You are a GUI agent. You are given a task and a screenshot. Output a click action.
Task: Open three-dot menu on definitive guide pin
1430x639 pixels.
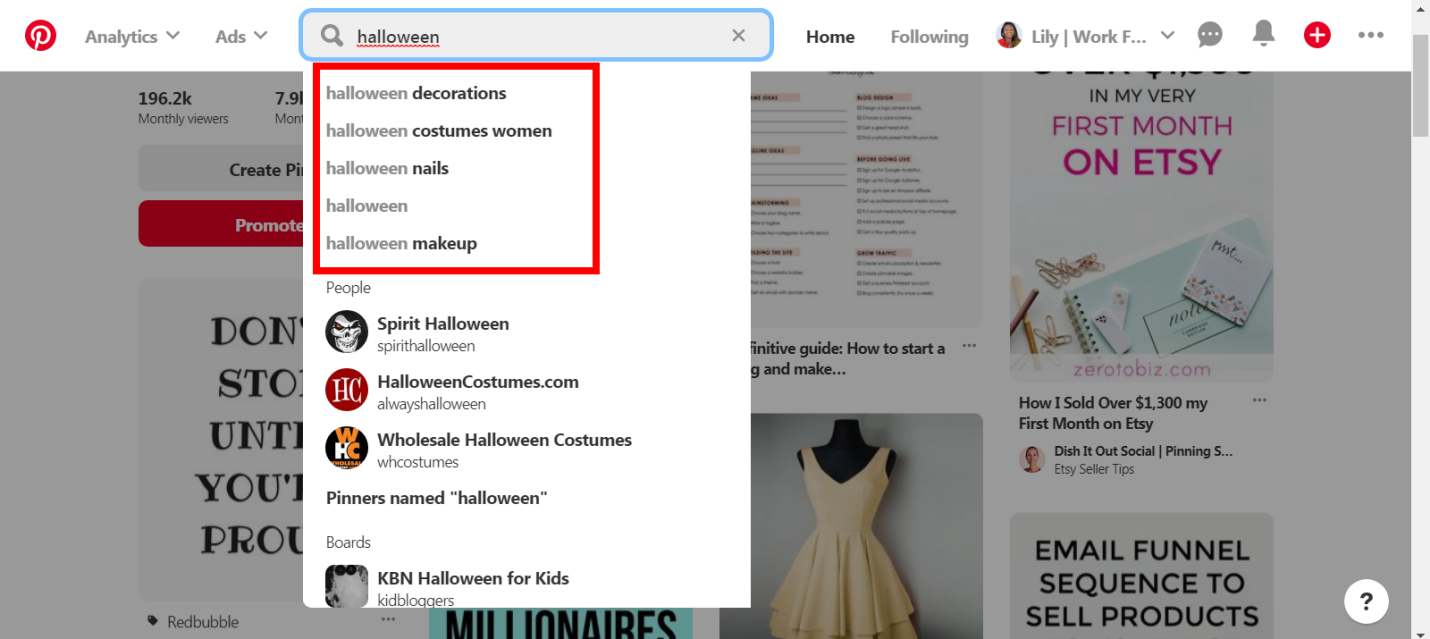[969, 346]
